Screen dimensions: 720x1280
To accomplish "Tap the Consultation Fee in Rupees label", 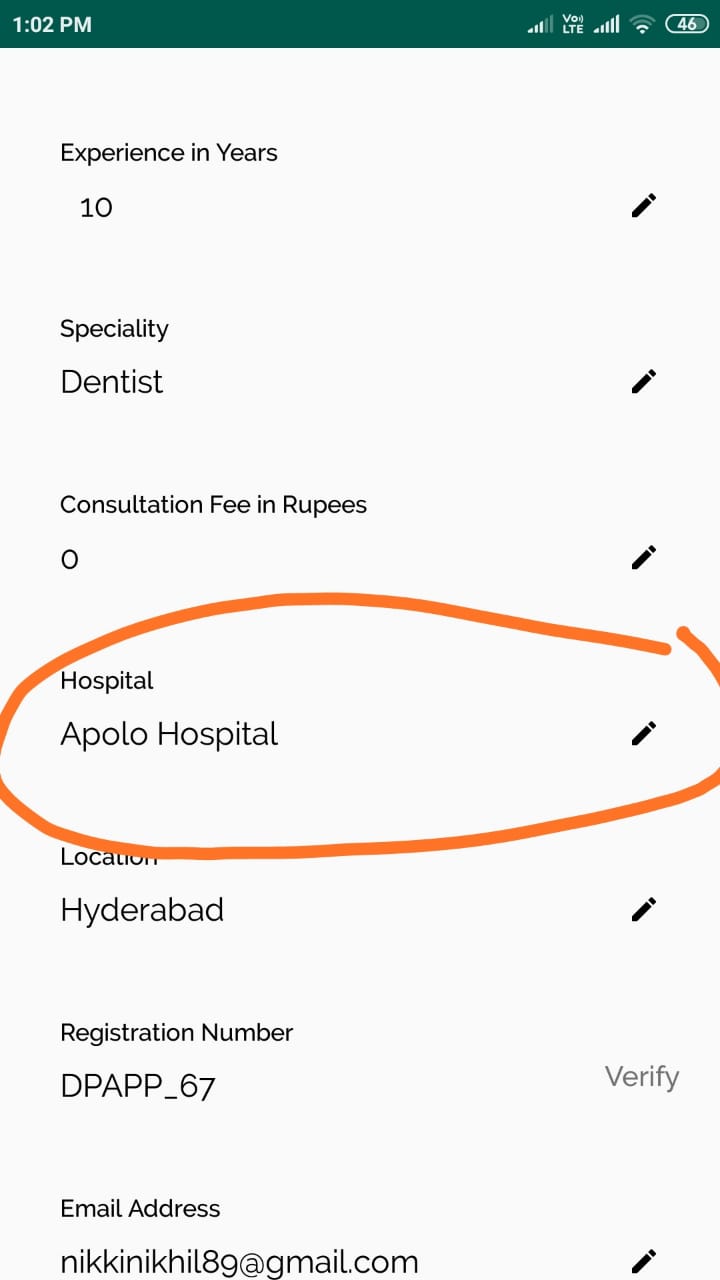I will coord(213,505).
